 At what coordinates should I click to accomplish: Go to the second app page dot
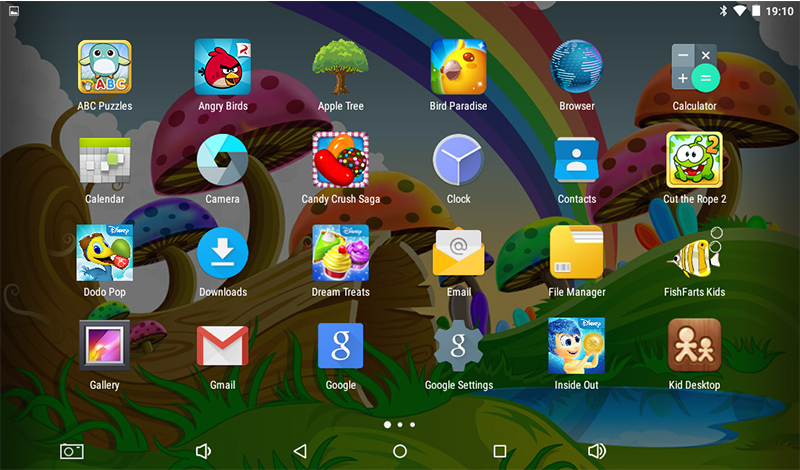(x=400, y=425)
